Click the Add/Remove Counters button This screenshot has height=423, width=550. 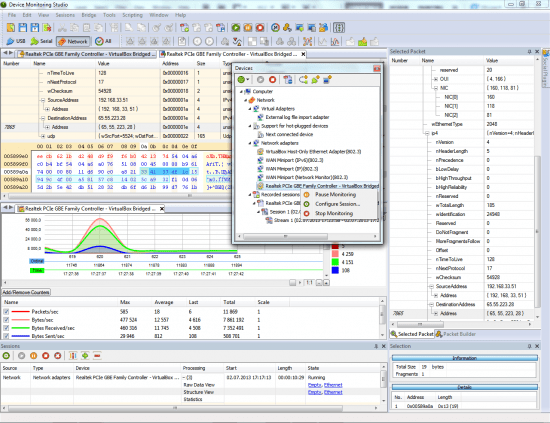click(x=26, y=292)
